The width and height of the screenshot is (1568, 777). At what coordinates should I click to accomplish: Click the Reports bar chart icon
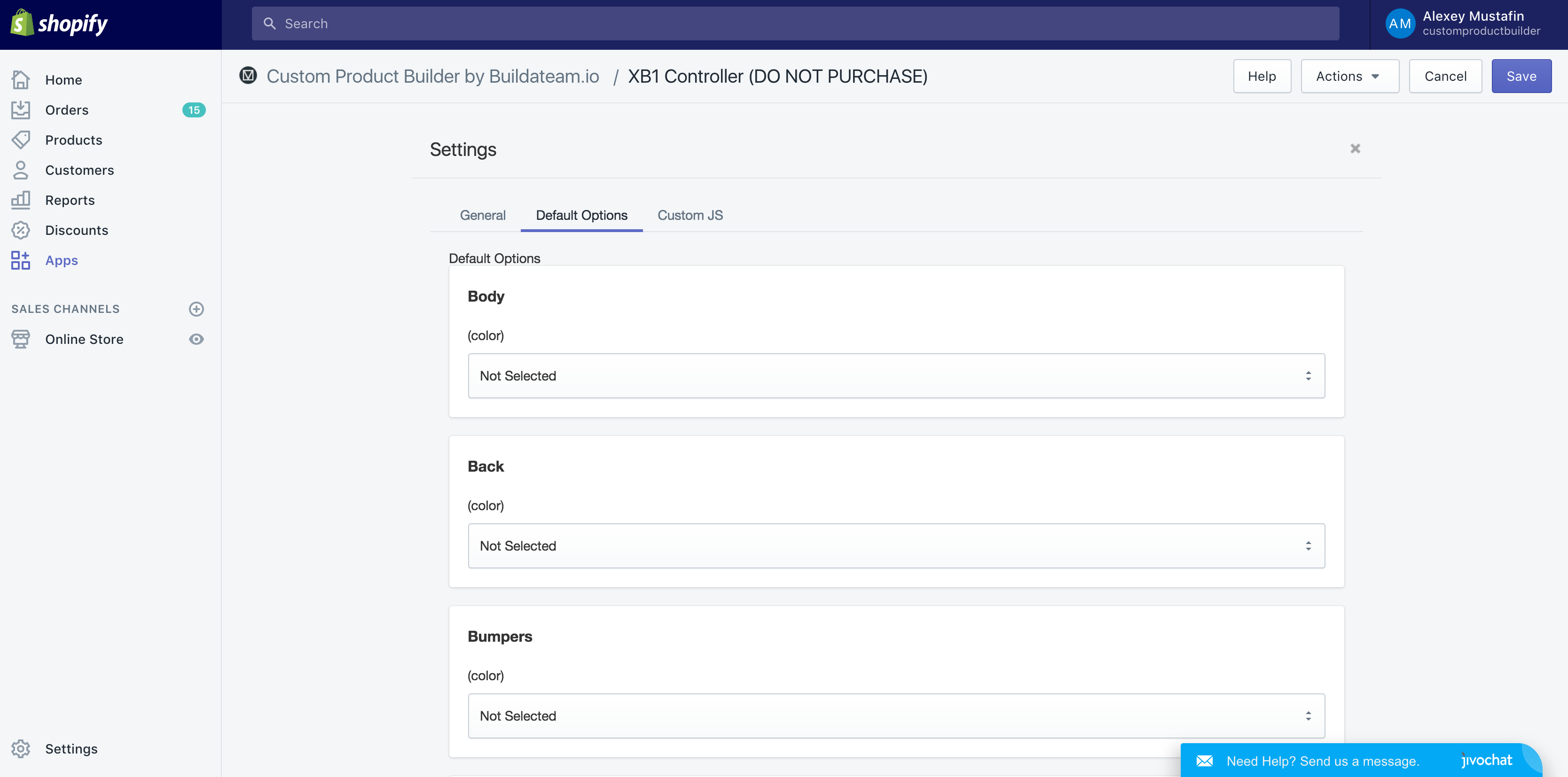click(x=21, y=200)
